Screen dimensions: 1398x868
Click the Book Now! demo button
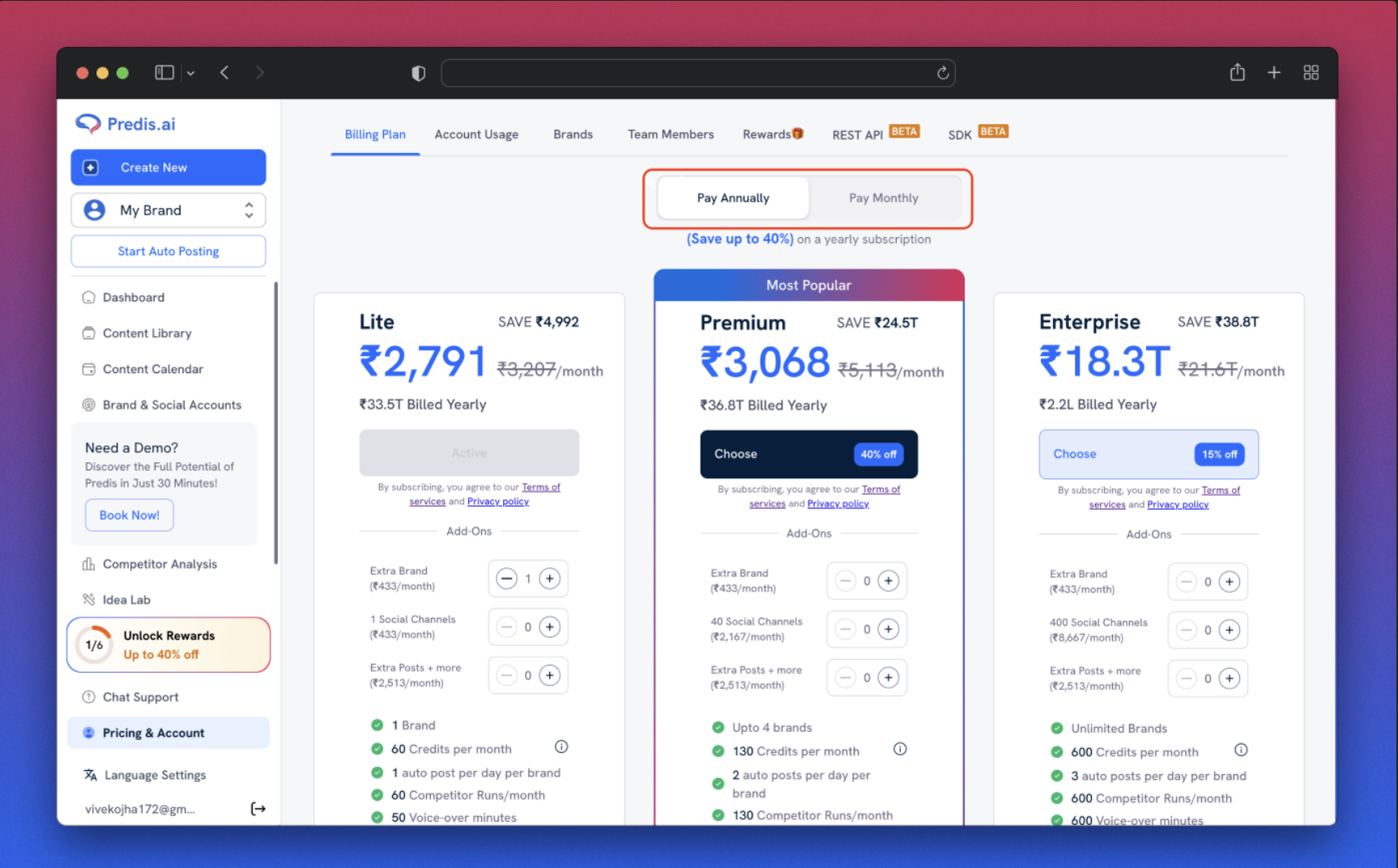pyautogui.click(x=130, y=515)
